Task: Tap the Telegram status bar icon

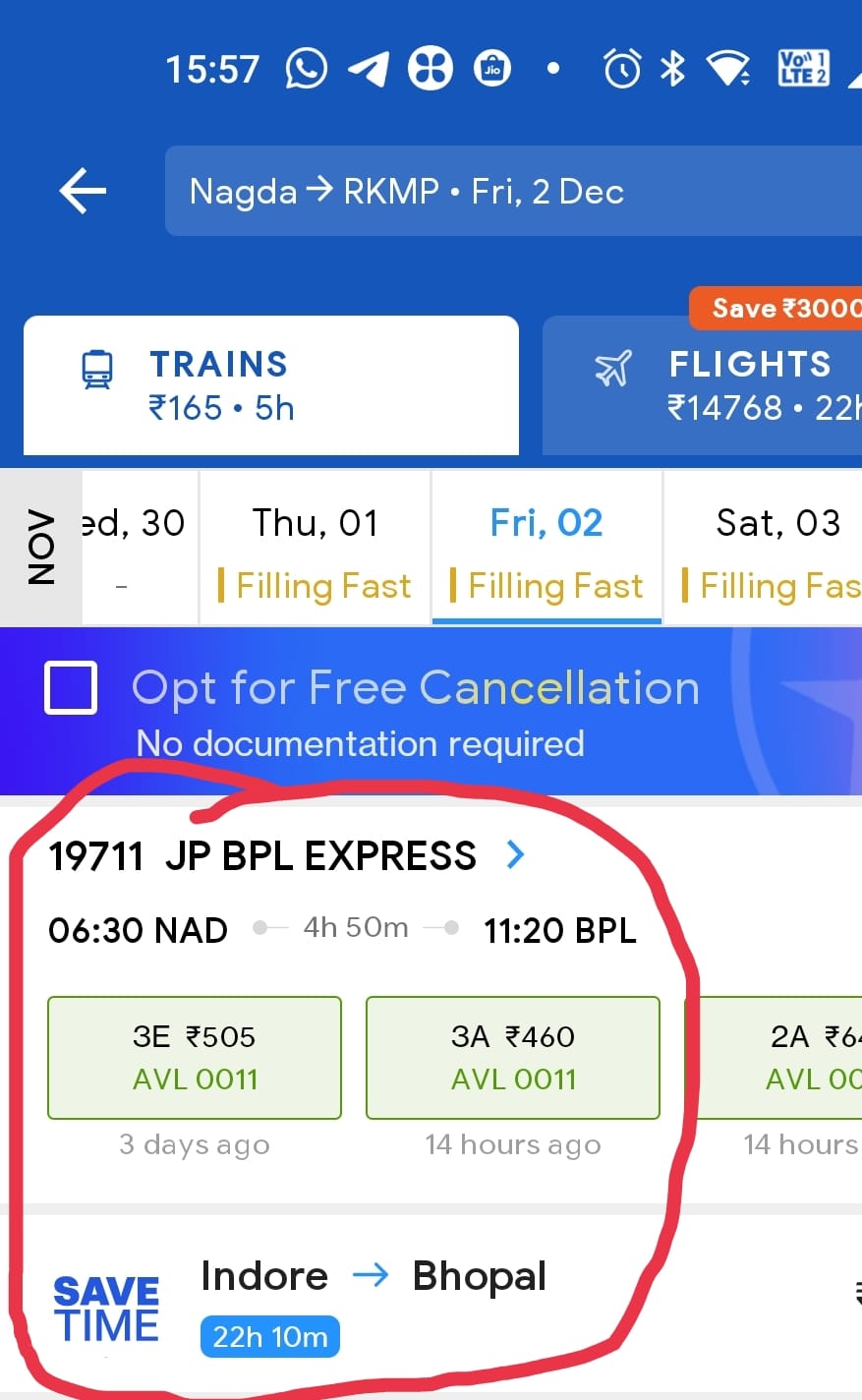Action: coord(369,69)
